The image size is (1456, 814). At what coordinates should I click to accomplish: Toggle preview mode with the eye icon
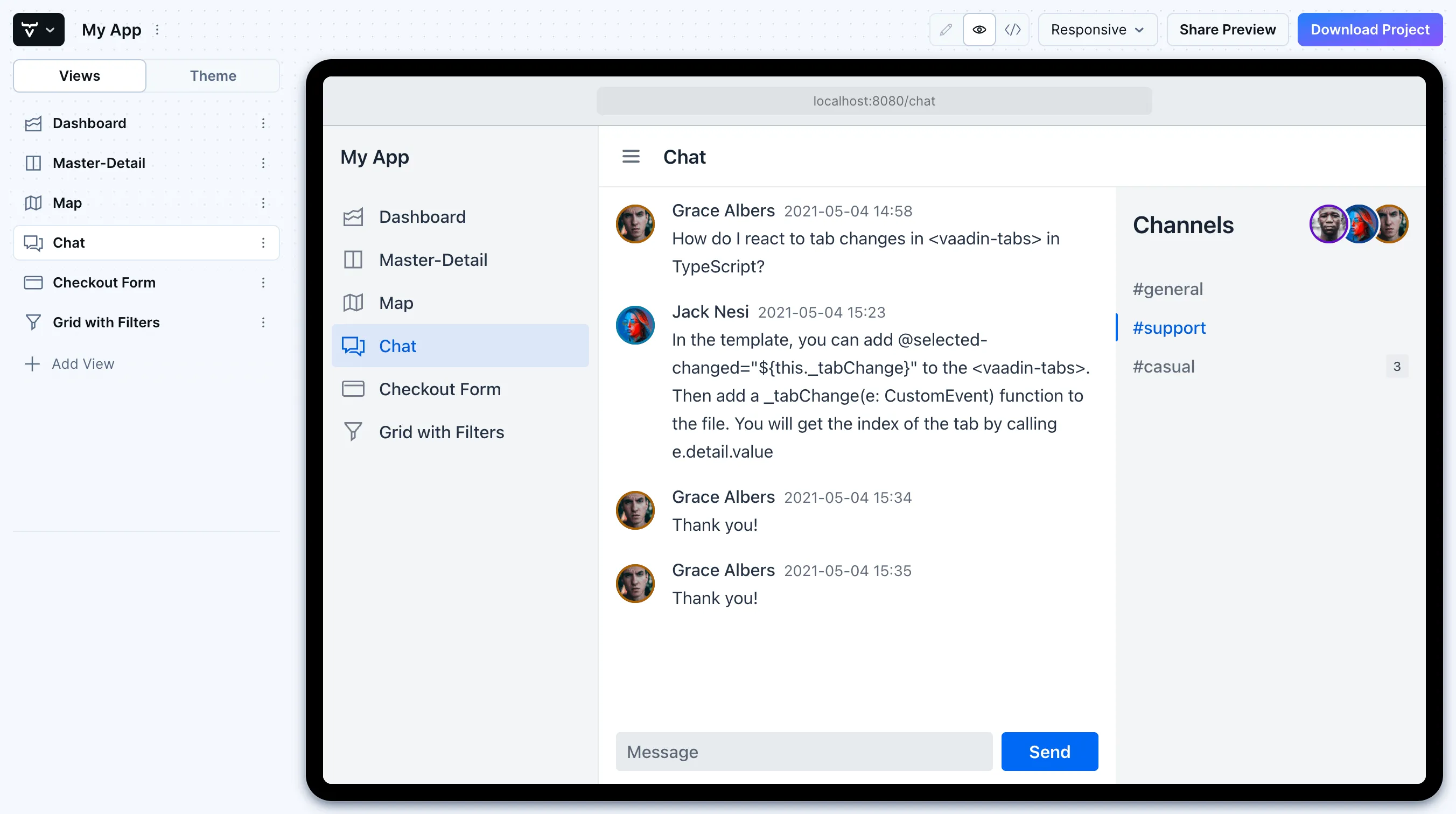coord(979,30)
